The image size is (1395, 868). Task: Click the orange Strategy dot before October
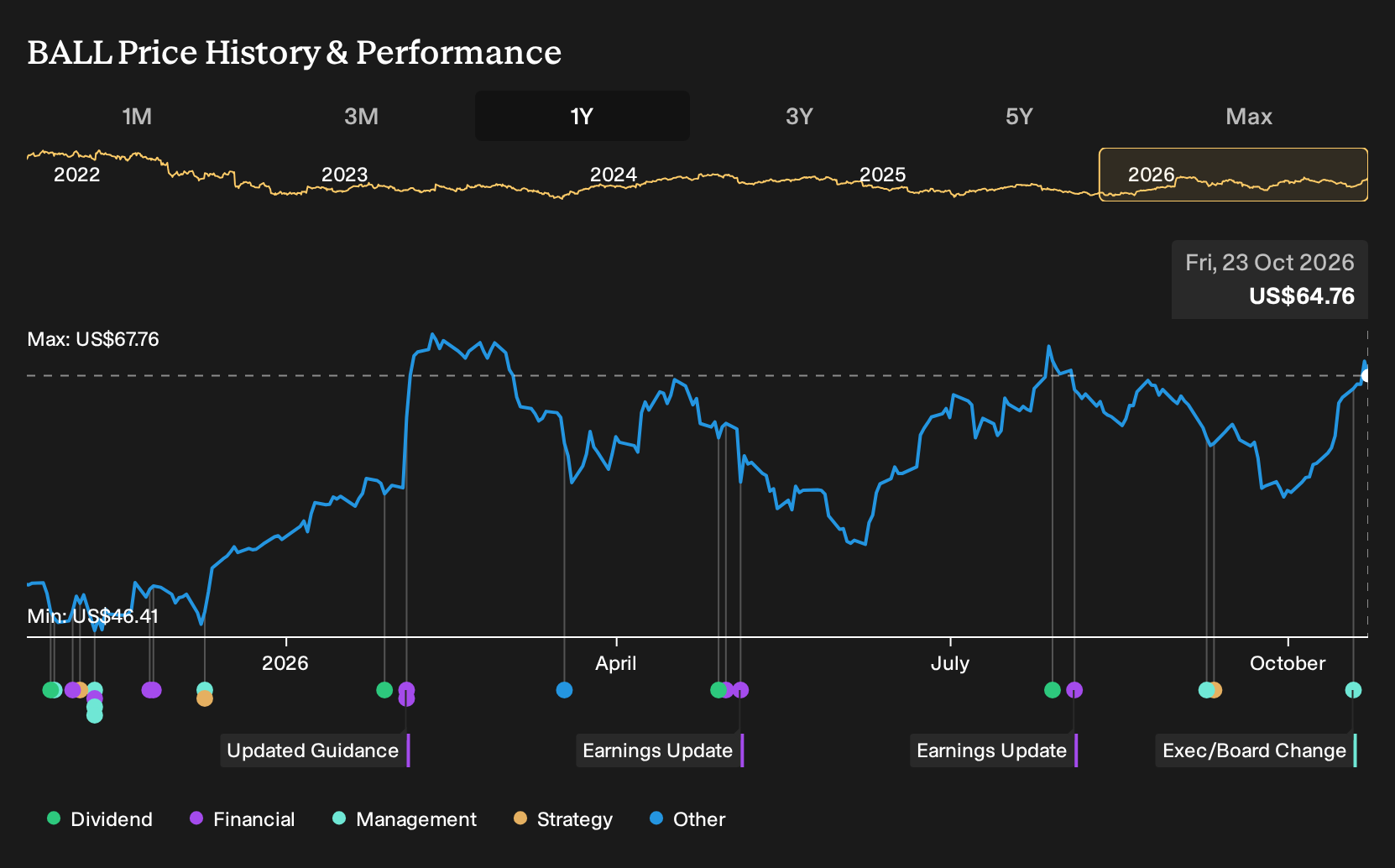(1215, 690)
